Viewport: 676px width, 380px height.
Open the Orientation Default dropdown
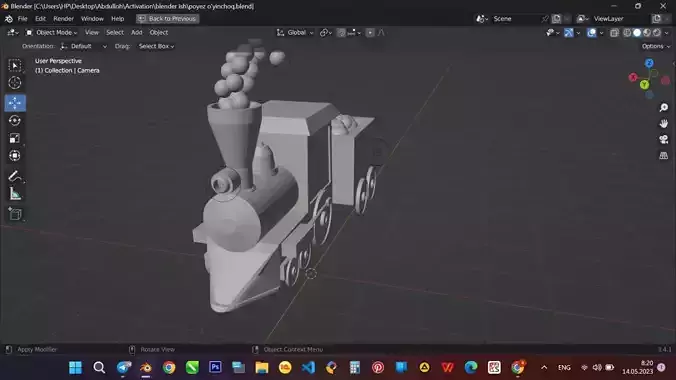point(84,46)
